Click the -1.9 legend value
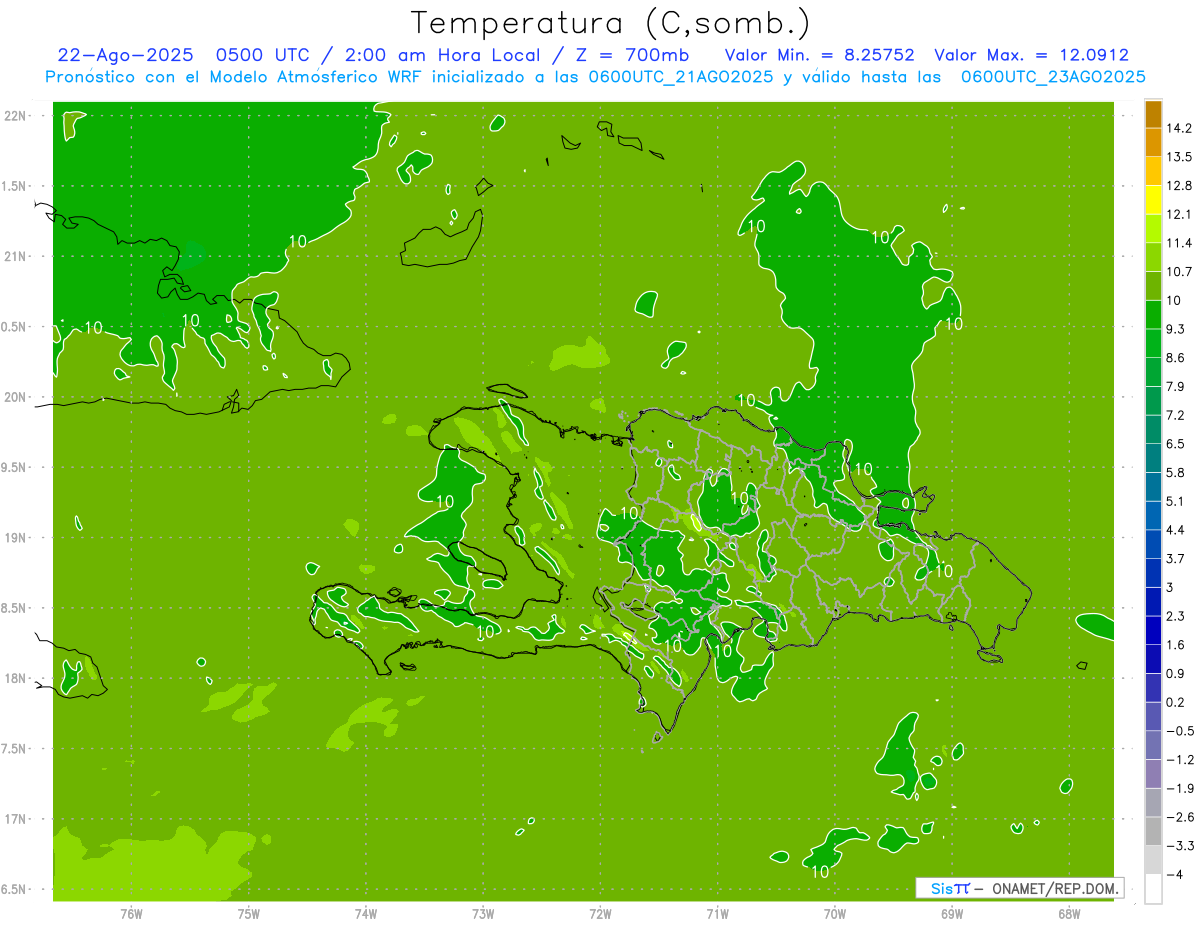1200x927 pixels. point(1179,788)
